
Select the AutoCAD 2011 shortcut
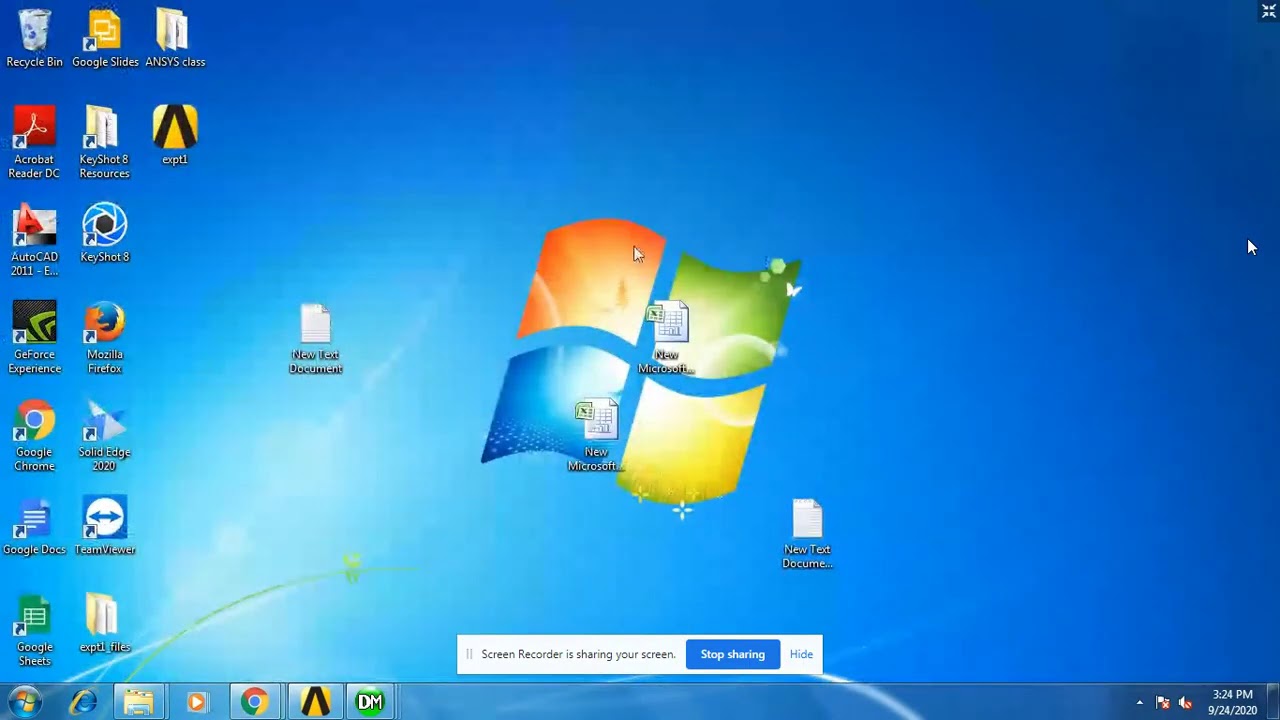click(x=34, y=240)
